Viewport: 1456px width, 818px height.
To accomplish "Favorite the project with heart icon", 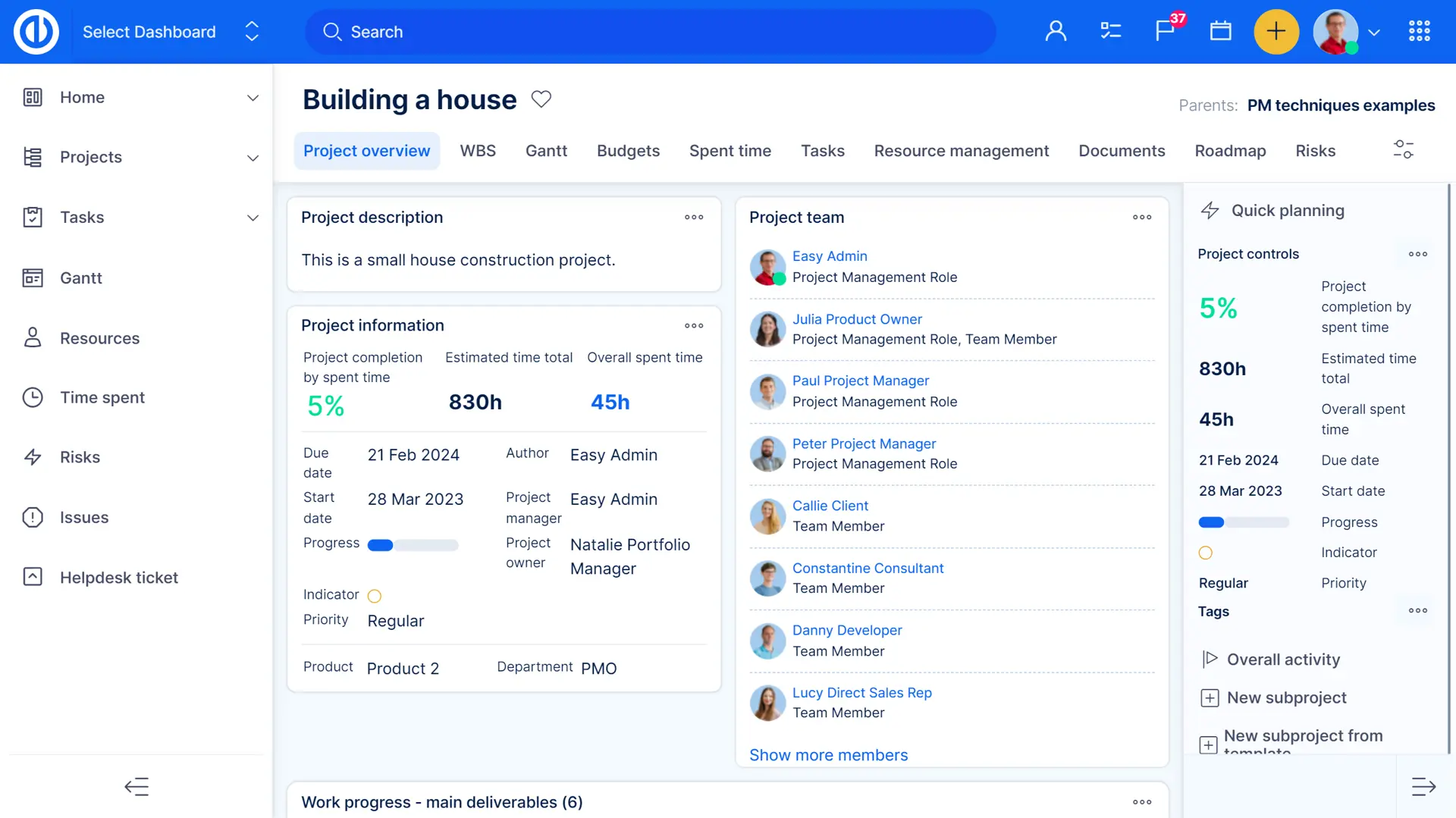I will pos(541,99).
